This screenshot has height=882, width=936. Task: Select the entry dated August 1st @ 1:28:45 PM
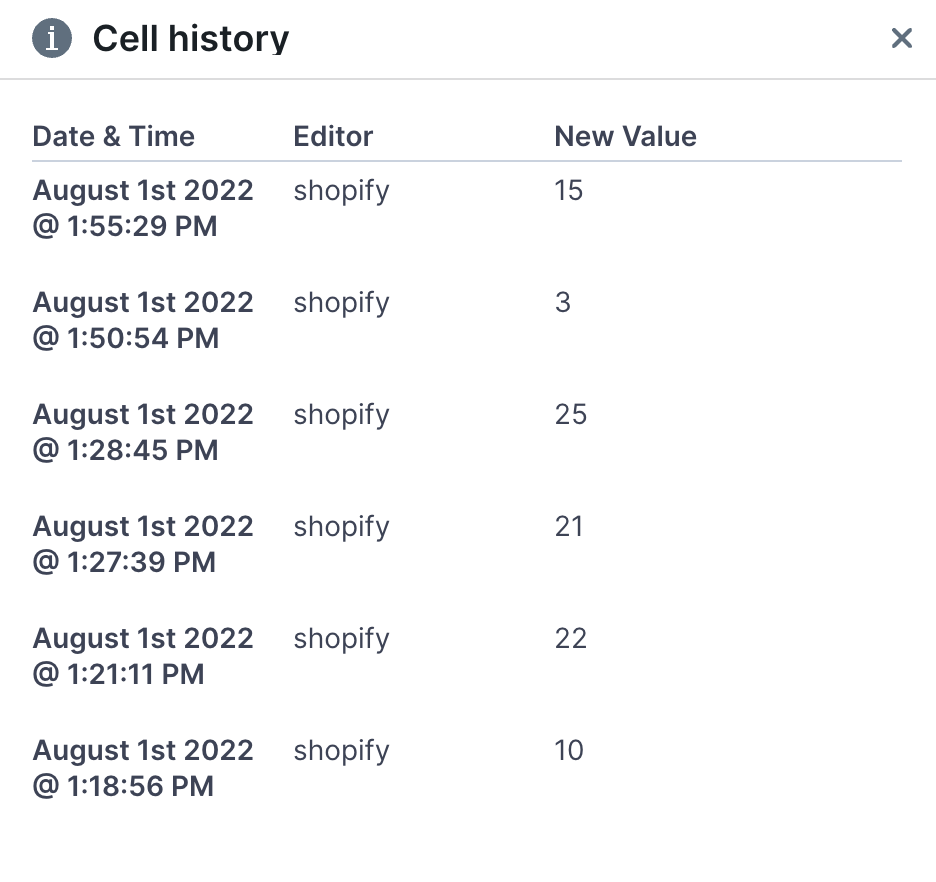(143, 432)
